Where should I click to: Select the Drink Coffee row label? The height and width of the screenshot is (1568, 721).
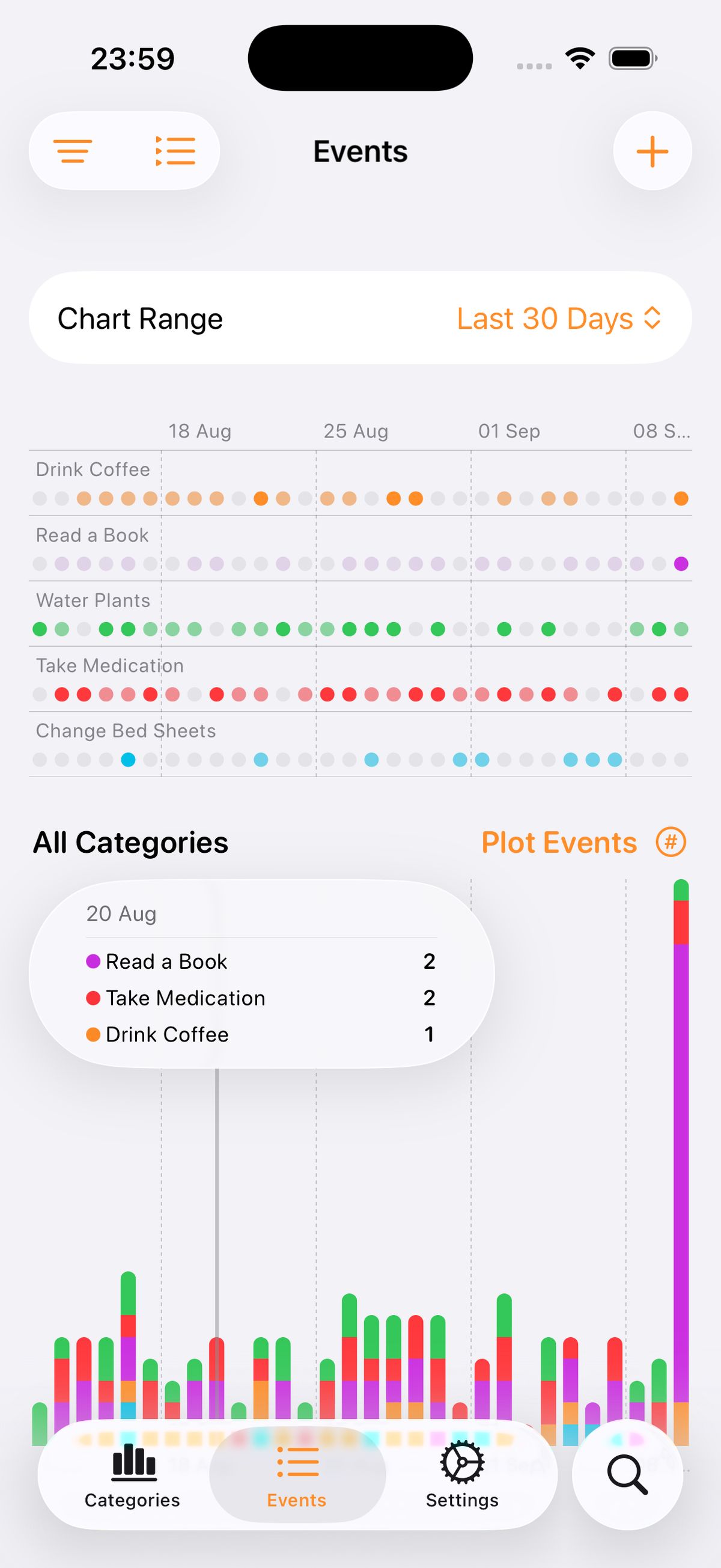(93, 469)
